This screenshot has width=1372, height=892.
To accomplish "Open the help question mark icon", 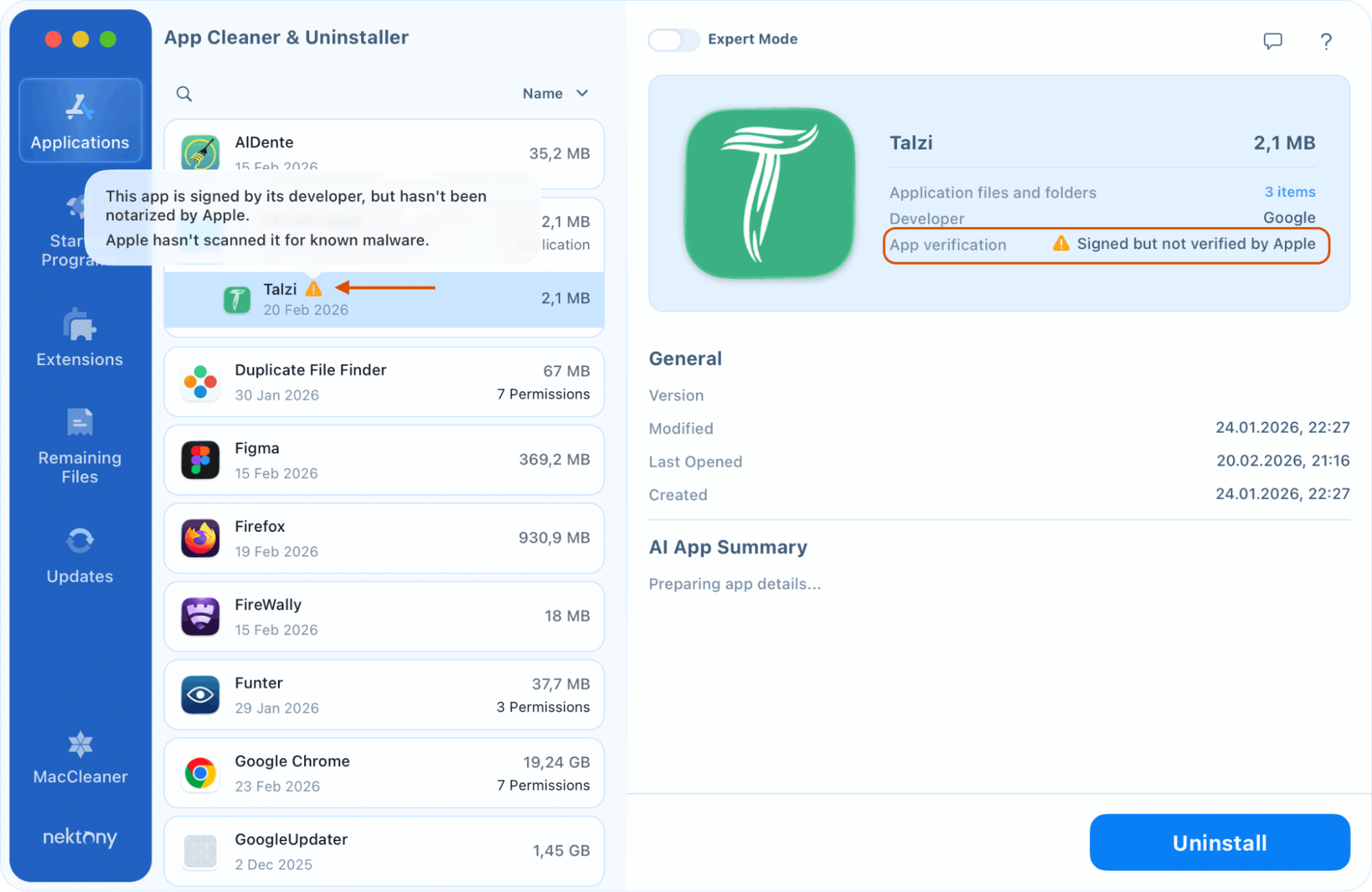I will (x=1326, y=41).
